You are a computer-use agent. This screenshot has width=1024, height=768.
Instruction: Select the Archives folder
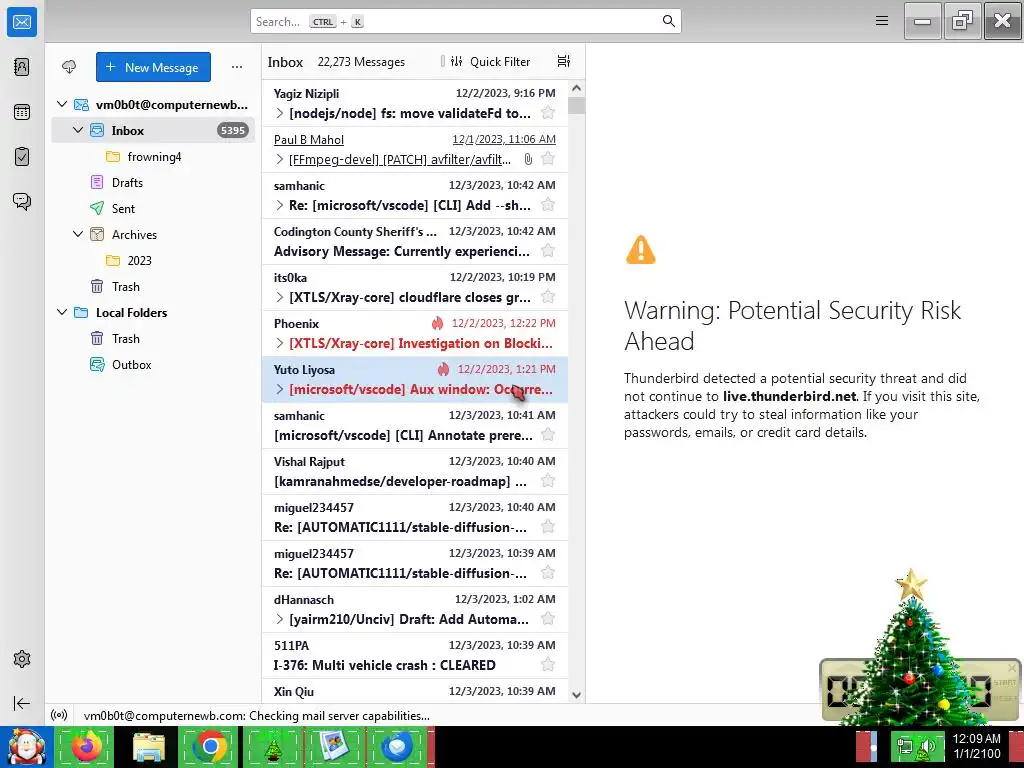point(153,234)
